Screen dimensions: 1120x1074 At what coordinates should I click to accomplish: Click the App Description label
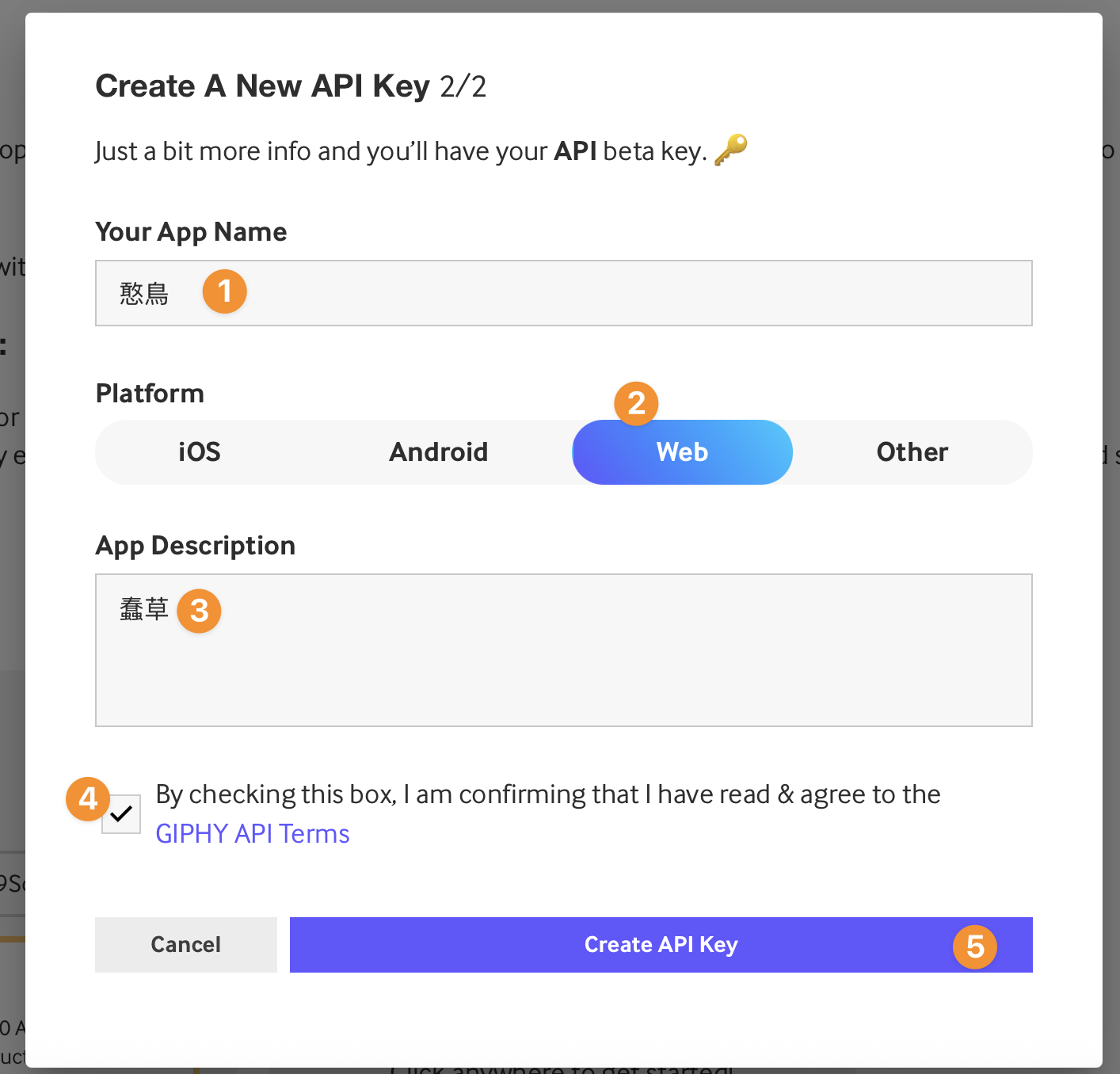[196, 546]
